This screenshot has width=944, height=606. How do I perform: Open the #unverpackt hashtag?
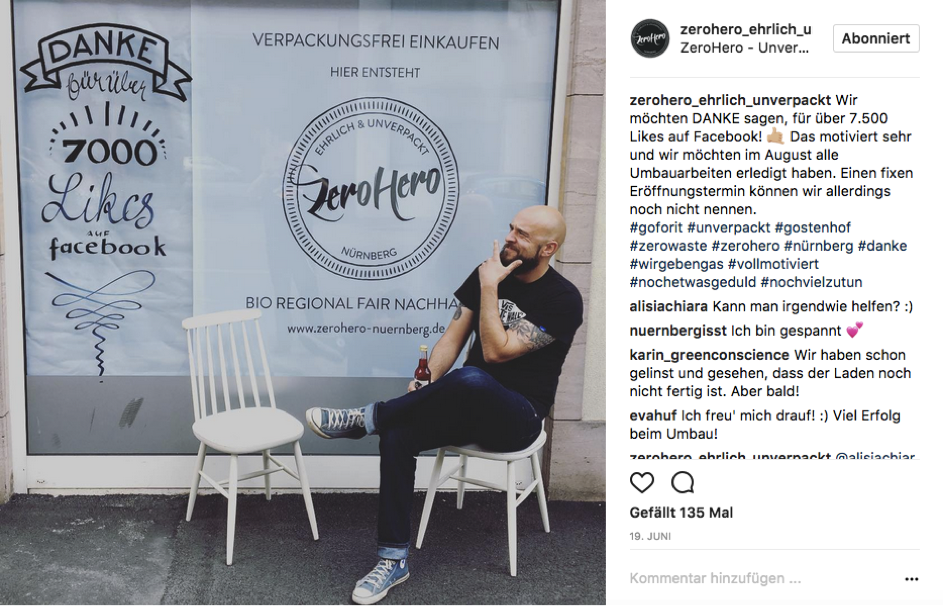[x=728, y=227]
